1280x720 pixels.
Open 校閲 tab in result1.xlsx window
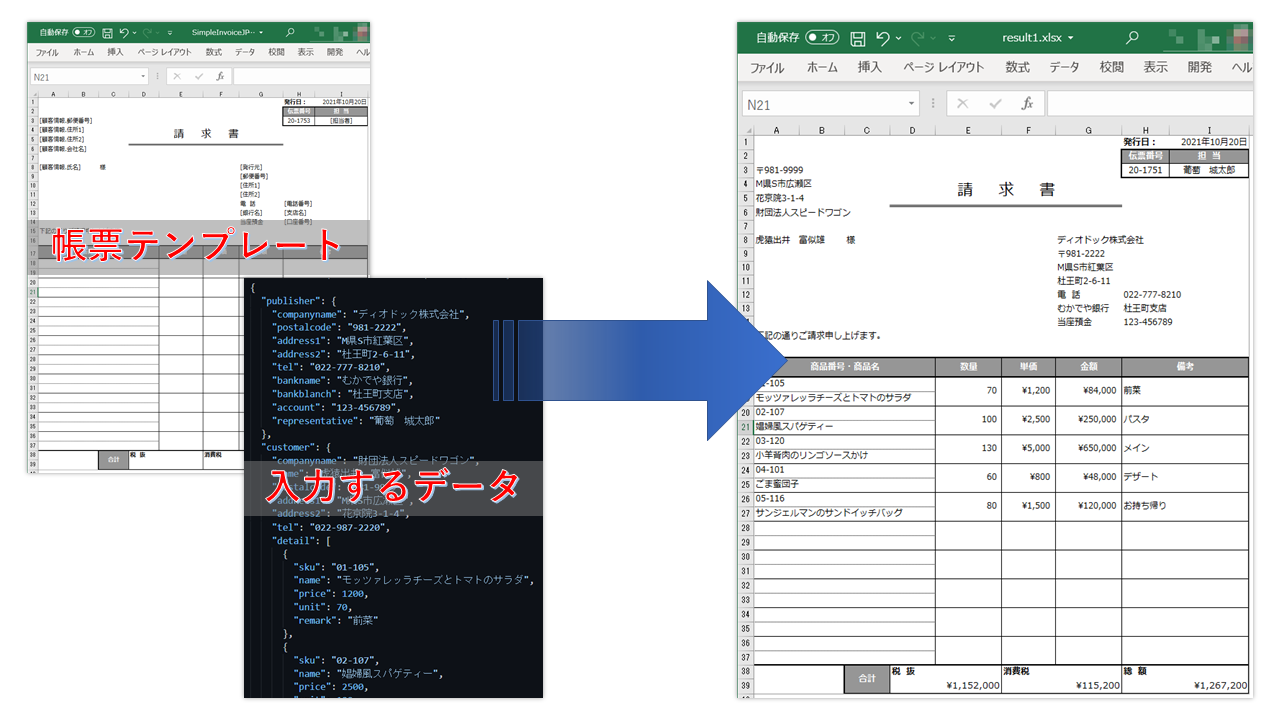[x=1111, y=67]
